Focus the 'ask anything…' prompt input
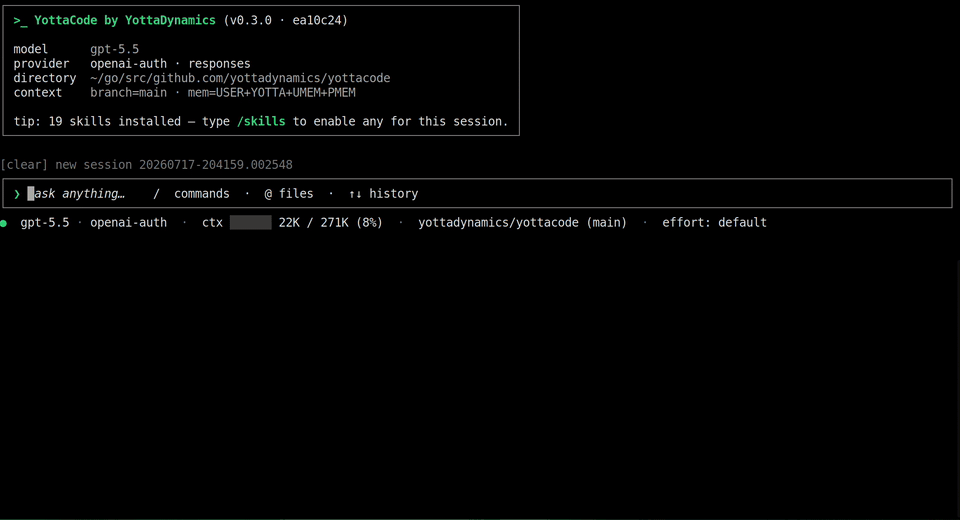 click(x=478, y=194)
